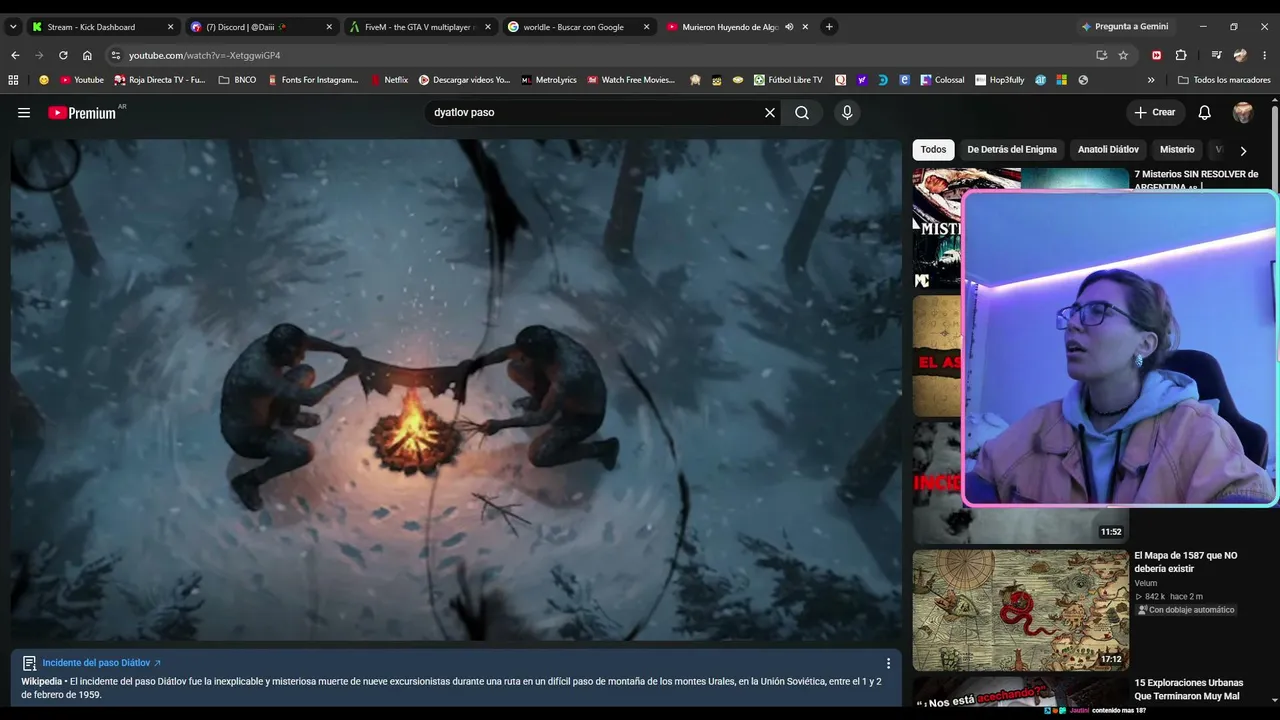1280x720 pixels.
Task: Open the BNCO bookmarks folder
Action: click(237, 80)
